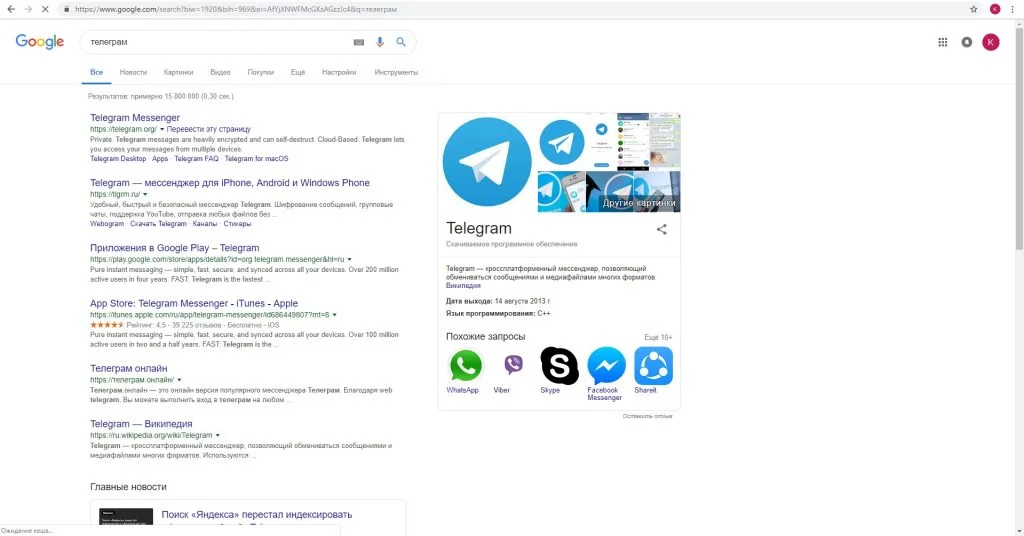Open 'Telegram — Википедия' result
Screen dimensions: 1024x536
point(141,424)
